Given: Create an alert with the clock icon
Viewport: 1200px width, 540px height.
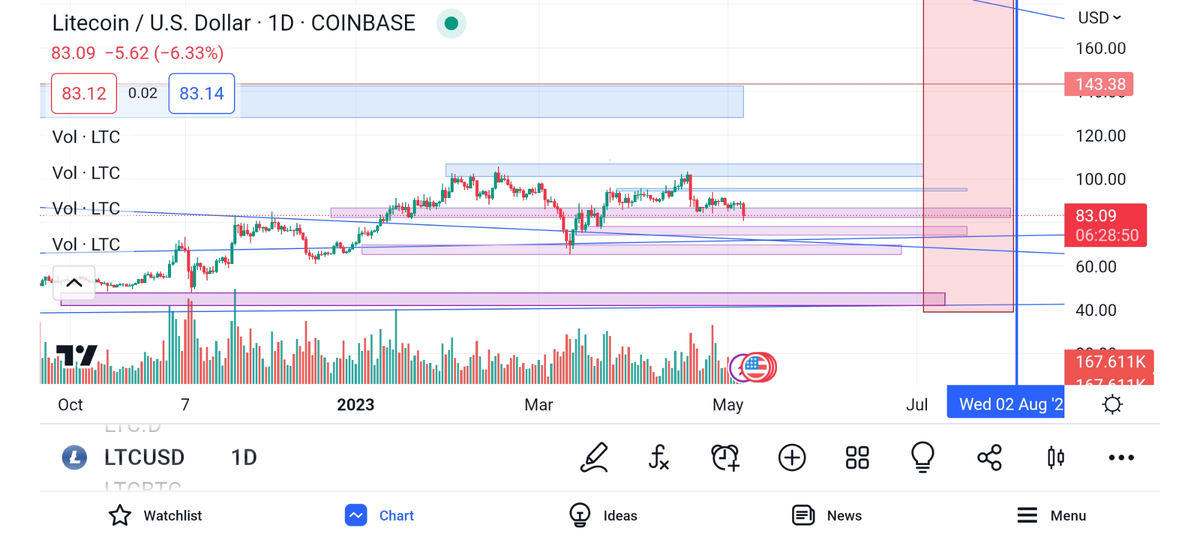Looking at the screenshot, I should [725, 458].
